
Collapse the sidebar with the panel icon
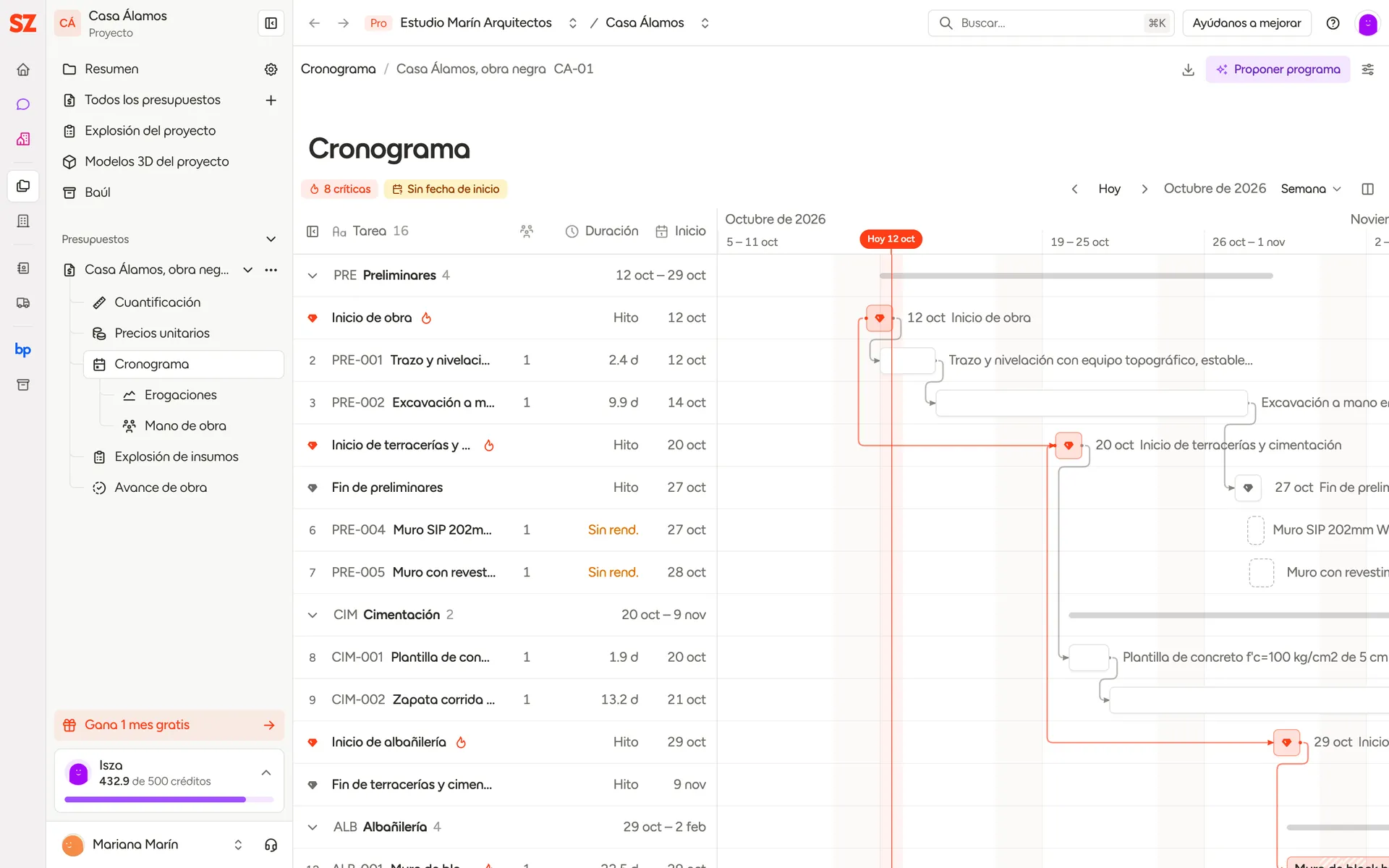click(x=271, y=23)
